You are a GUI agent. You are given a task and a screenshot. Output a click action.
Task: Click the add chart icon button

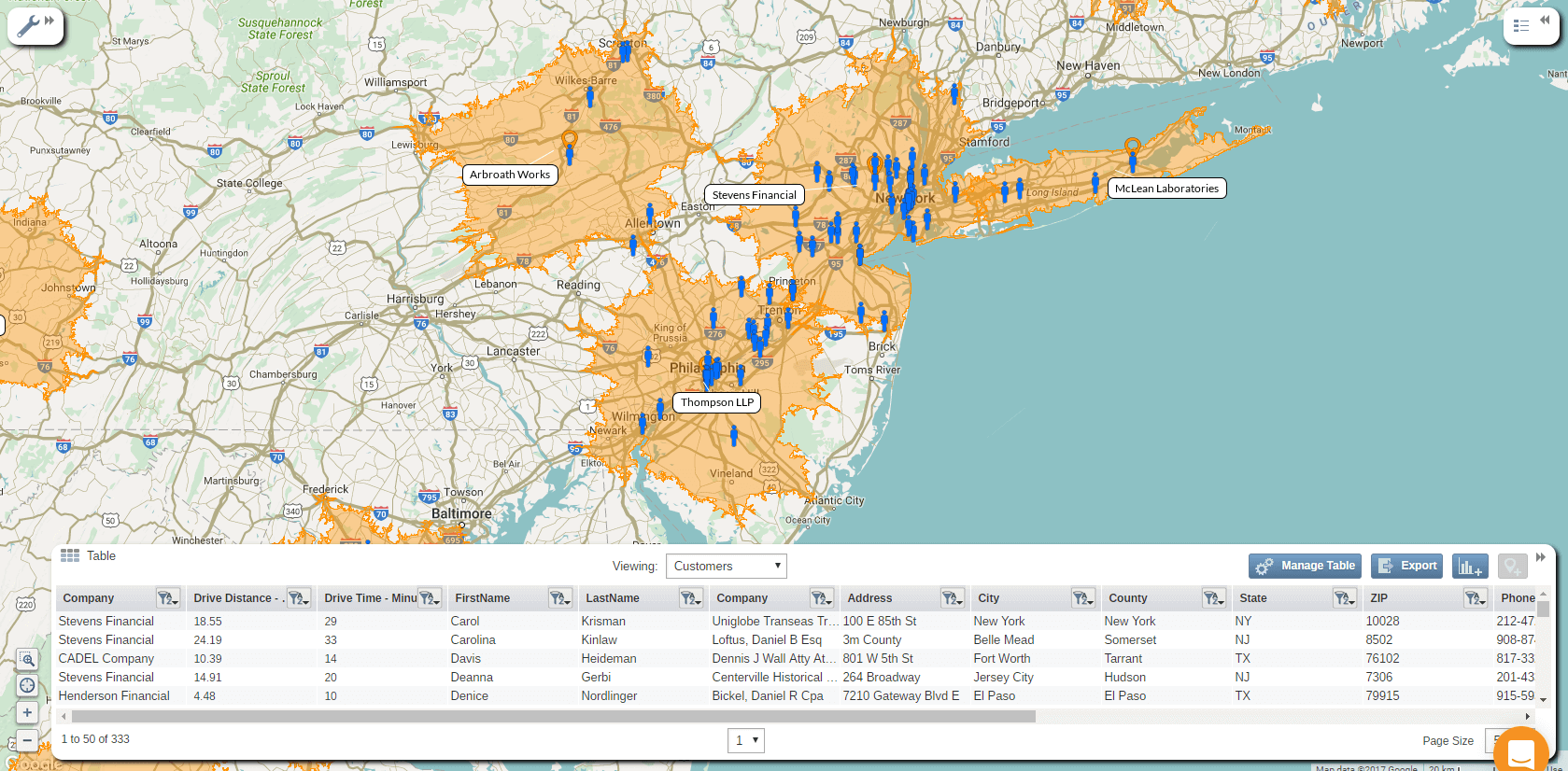1470,566
